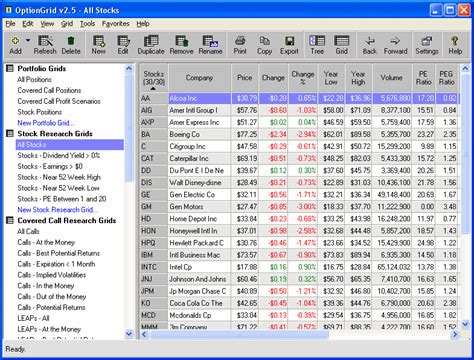
Task: Click Coca Cola Co The cell
Action: click(x=199, y=303)
